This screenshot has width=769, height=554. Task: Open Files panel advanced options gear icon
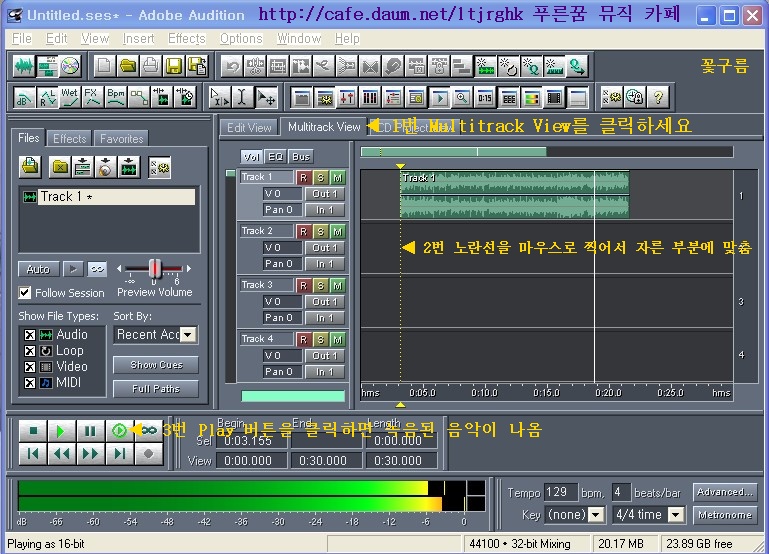pos(160,167)
